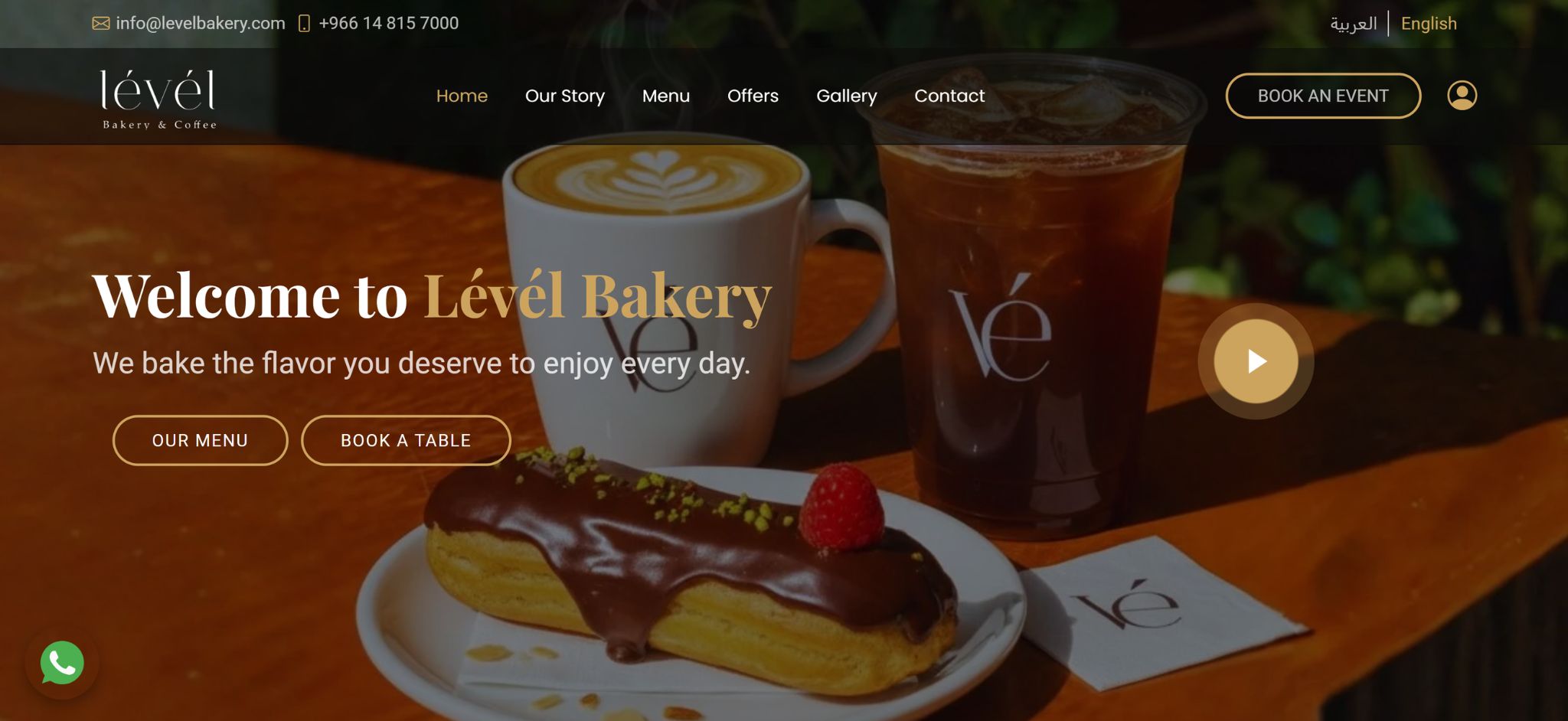Click the user account profile icon
This screenshot has height=721, width=1568.
click(x=1462, y=96)
